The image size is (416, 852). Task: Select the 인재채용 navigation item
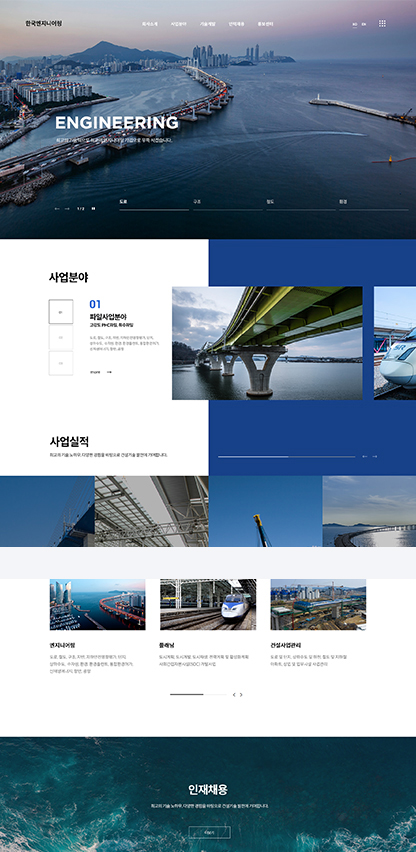coord(236,24)
